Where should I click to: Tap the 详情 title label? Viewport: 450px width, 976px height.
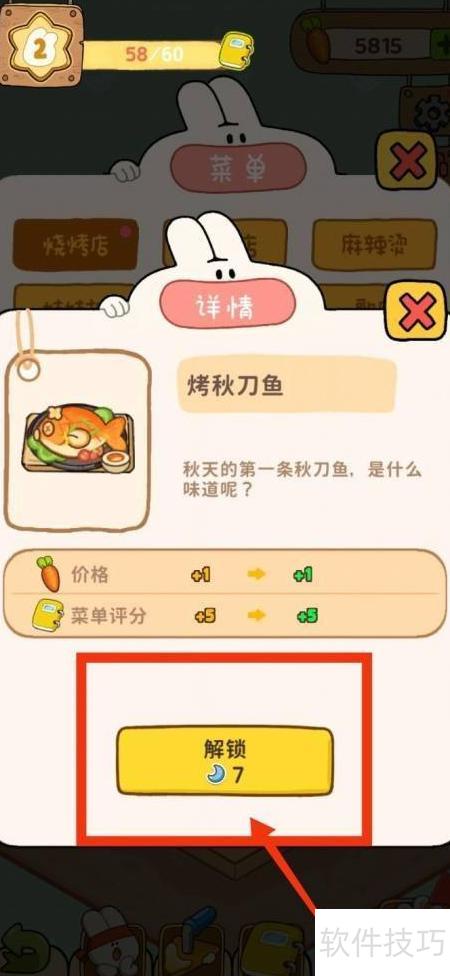227,307
